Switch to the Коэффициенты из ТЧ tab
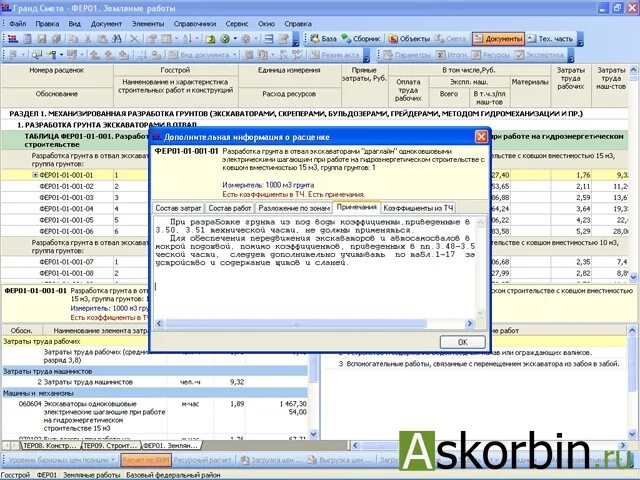Image resolution: width=640 pixels, height=480 pixels. [x=418, y=208]
